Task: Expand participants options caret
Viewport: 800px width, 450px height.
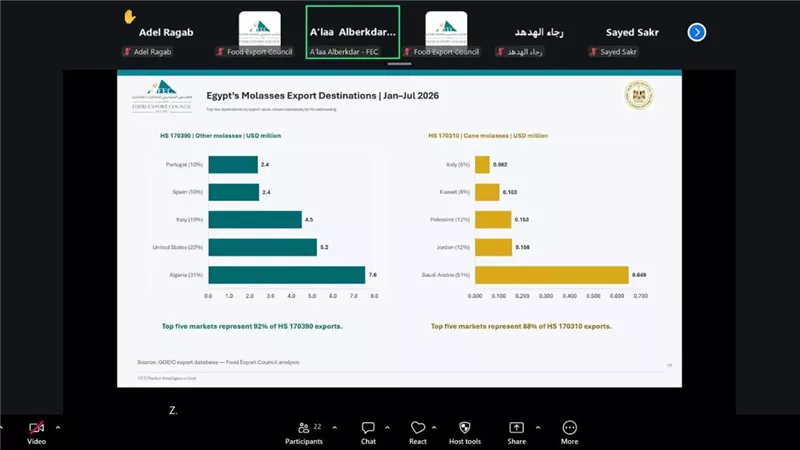Action: coord(335,428)
